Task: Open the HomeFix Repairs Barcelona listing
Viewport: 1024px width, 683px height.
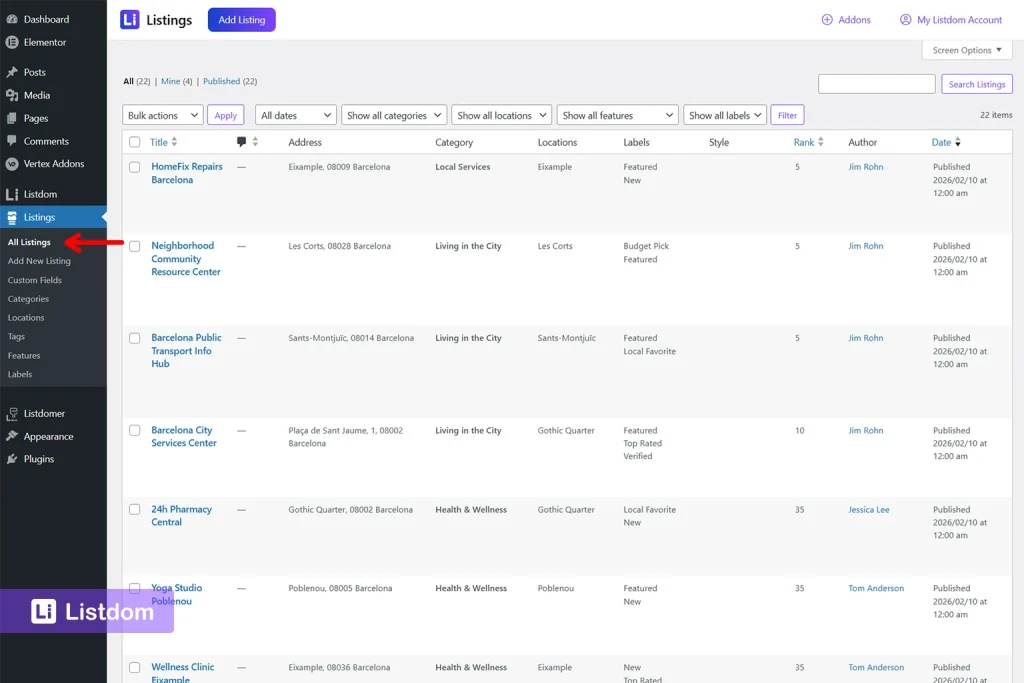Action: tap(187, 173)
